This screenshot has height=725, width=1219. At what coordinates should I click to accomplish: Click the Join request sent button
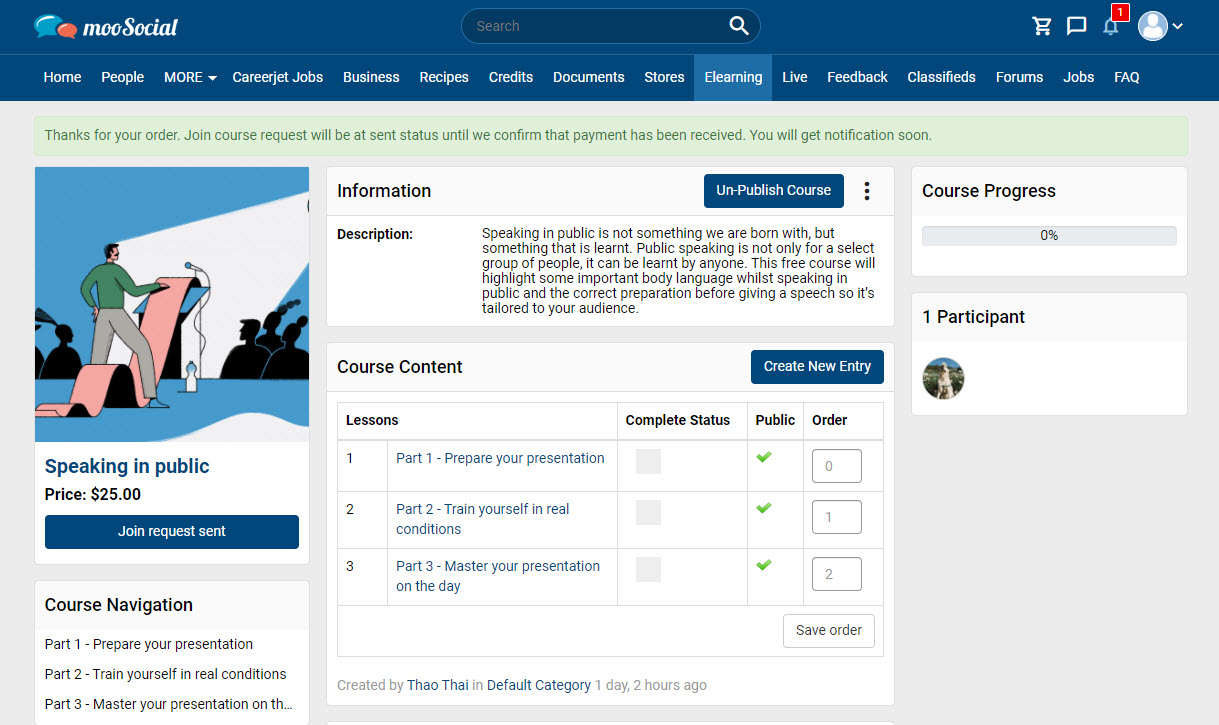pyautogui.click(x=172, y=531)
